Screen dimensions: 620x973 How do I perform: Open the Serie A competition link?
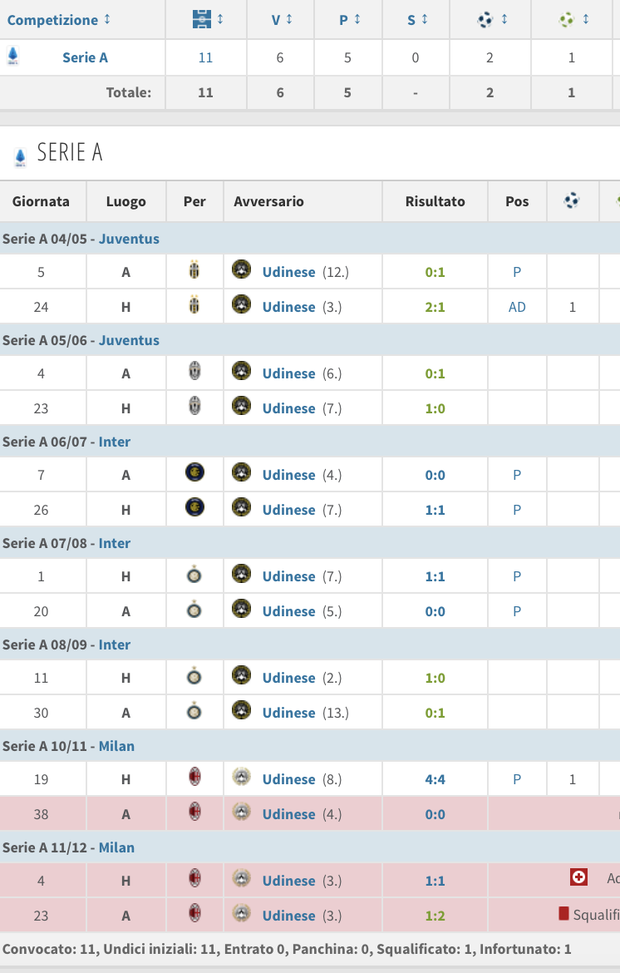click(x=84, y=57)
